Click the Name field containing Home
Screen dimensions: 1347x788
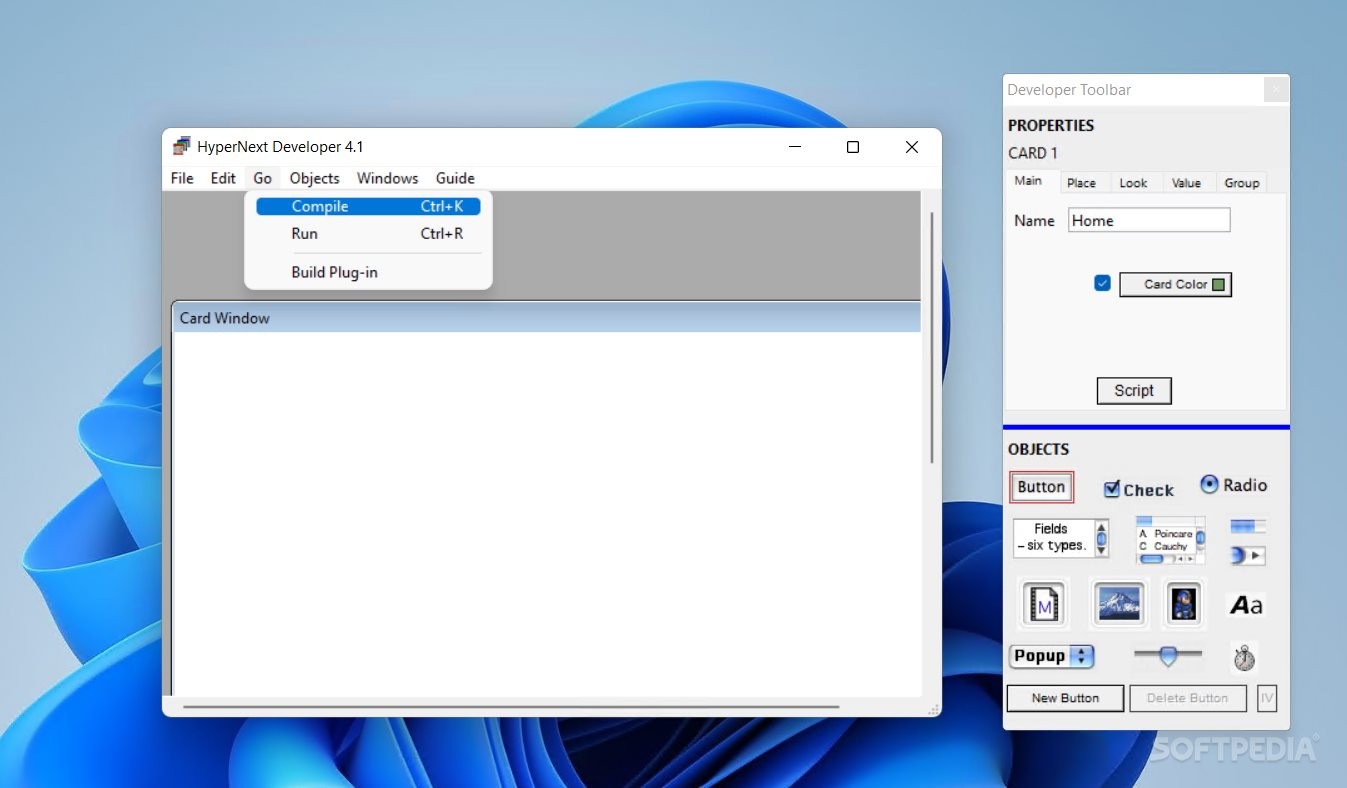pos(1149,220)
